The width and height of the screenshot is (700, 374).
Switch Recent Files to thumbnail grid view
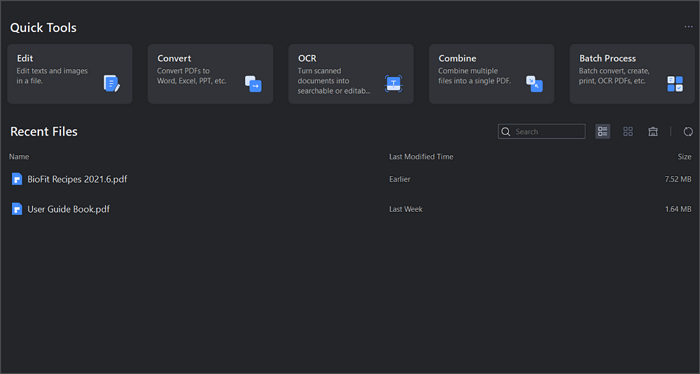click(x=628, y=131)
